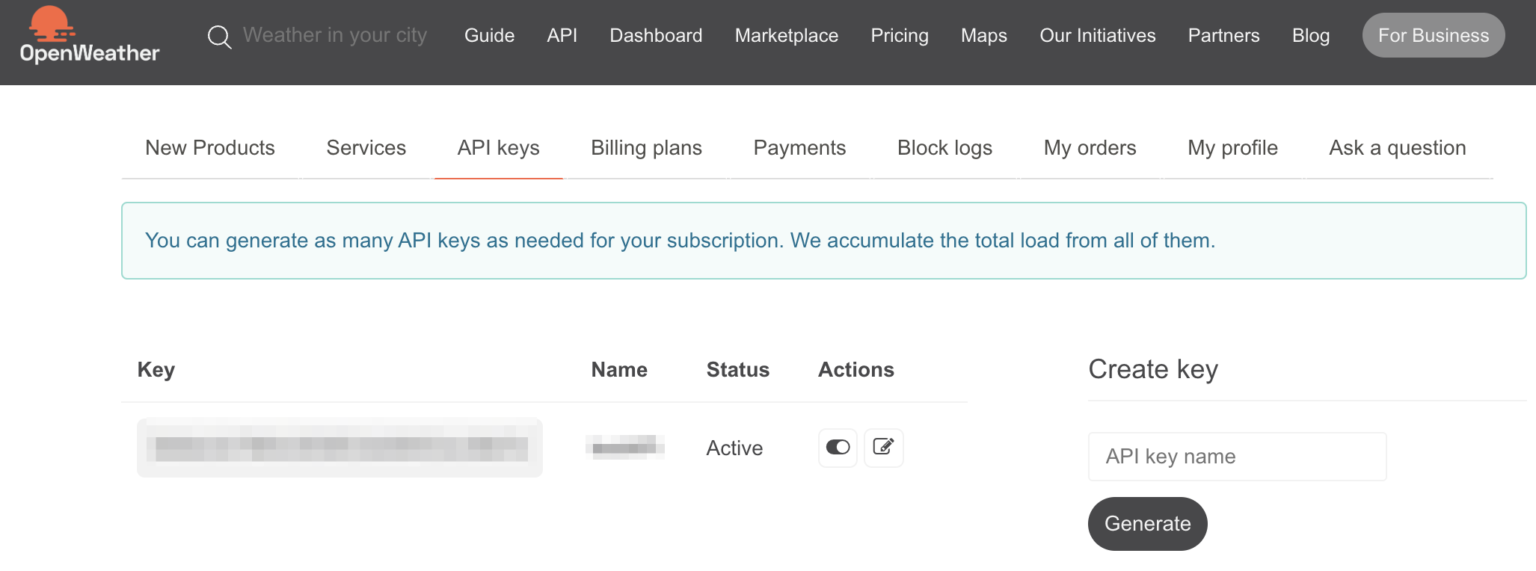Screen dimensions: 1536x571
Task: Open the Services tab
Action: (366, 148)
